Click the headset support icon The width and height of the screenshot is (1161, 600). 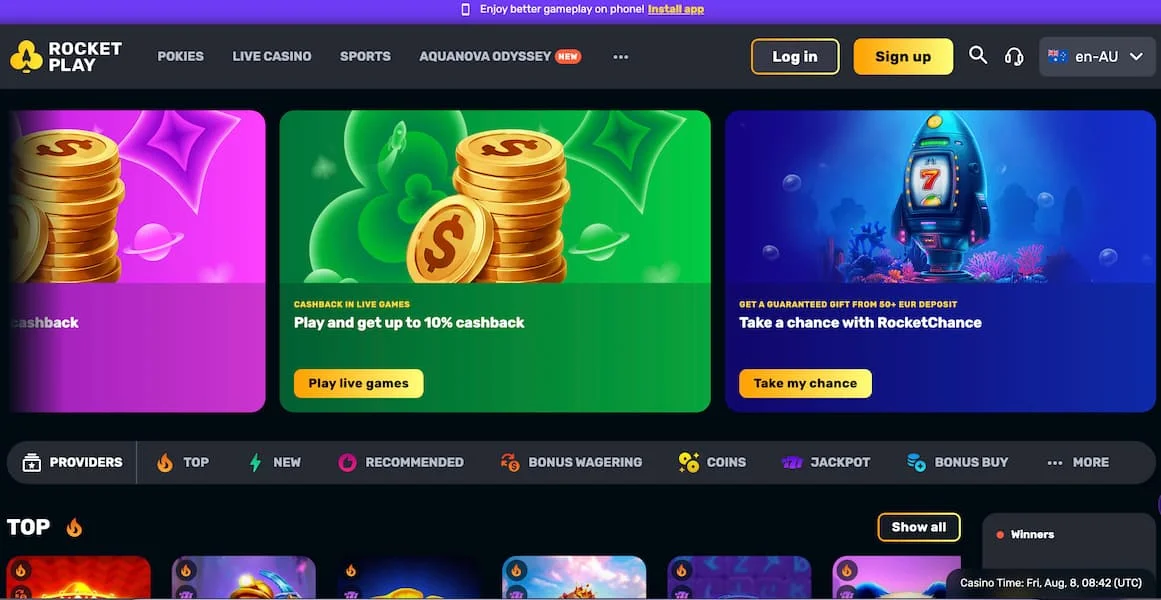[x=1014, y=56]
